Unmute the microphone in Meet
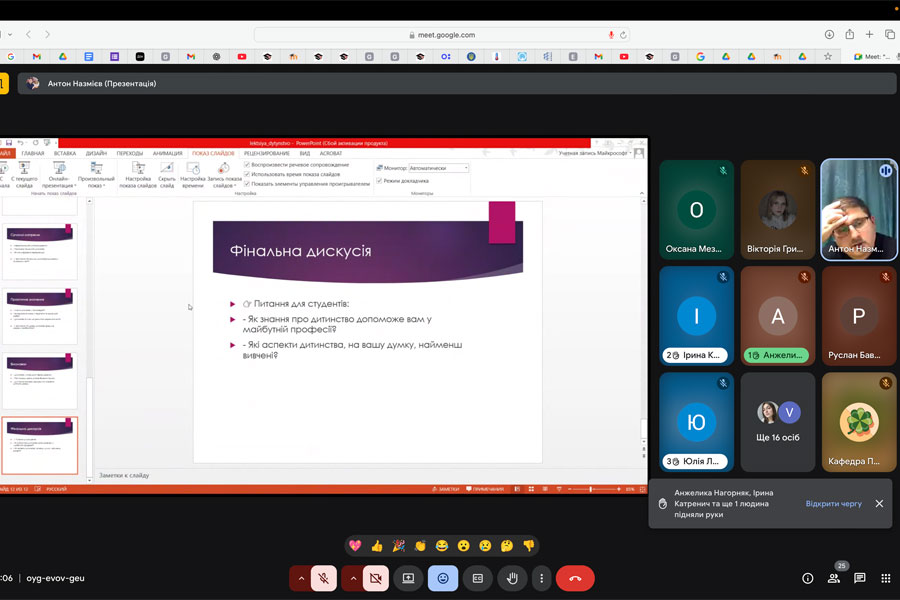 tap(323, 578)
